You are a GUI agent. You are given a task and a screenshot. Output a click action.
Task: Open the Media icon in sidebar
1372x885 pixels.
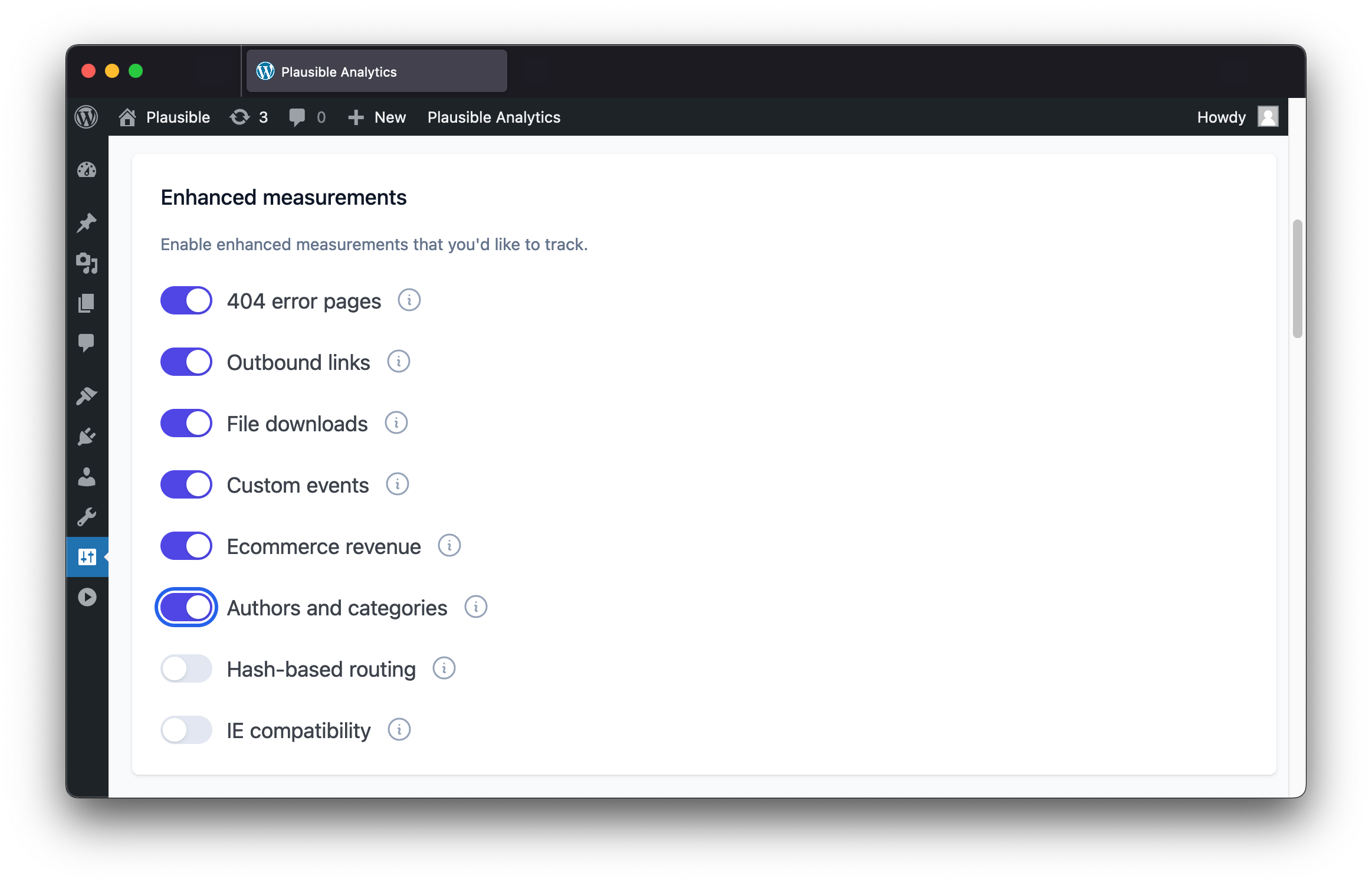coord(87,263)
